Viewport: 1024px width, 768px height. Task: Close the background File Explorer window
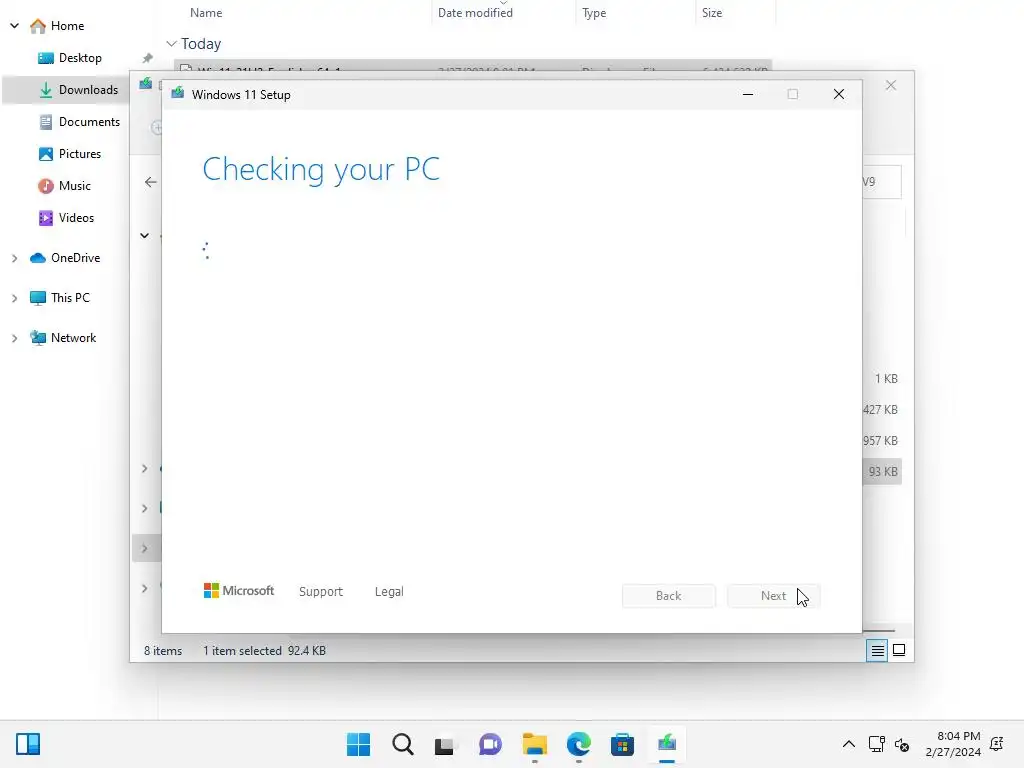click(x=891, y=86)
